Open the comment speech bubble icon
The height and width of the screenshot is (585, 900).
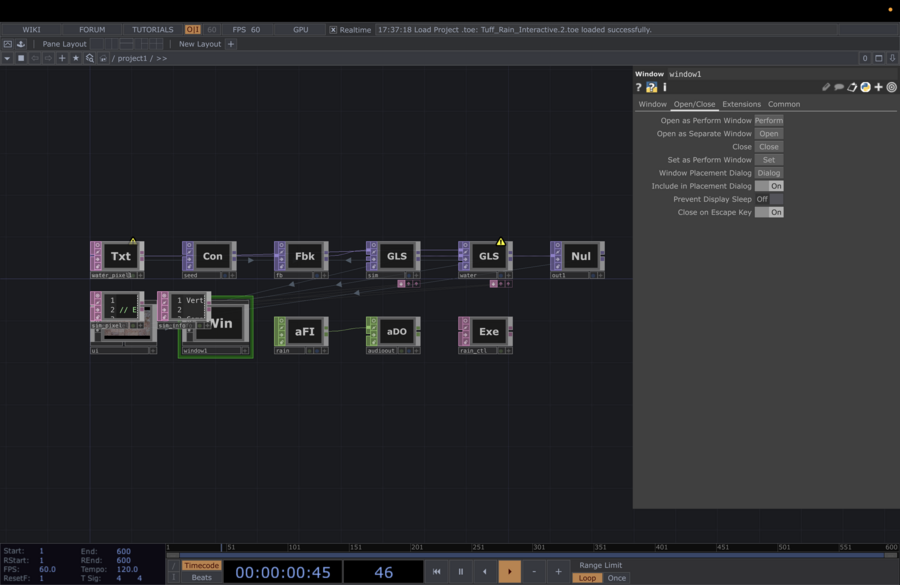[x=839, y=87]
